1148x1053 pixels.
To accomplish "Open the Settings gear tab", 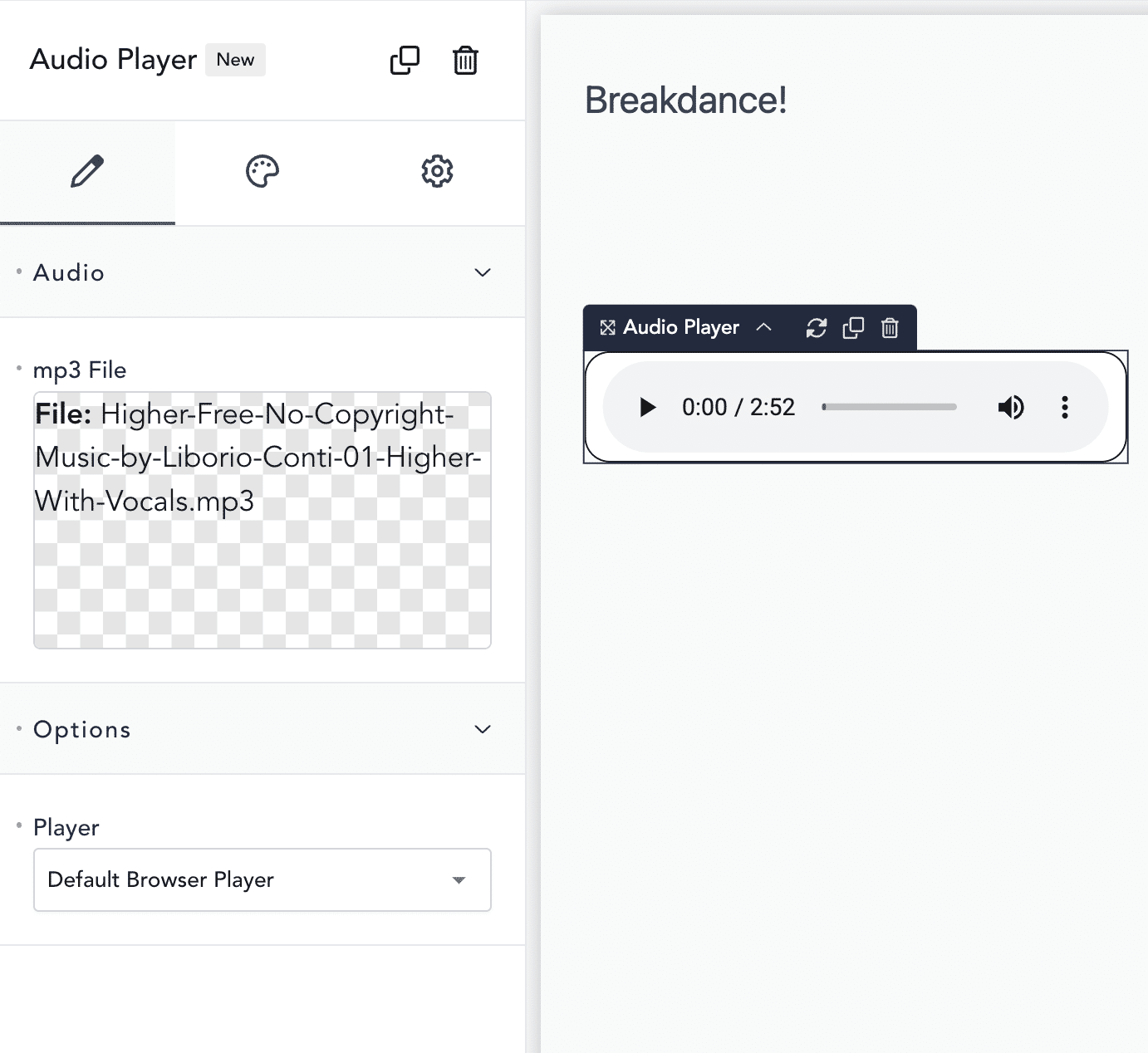I will [x=437, y=172].
